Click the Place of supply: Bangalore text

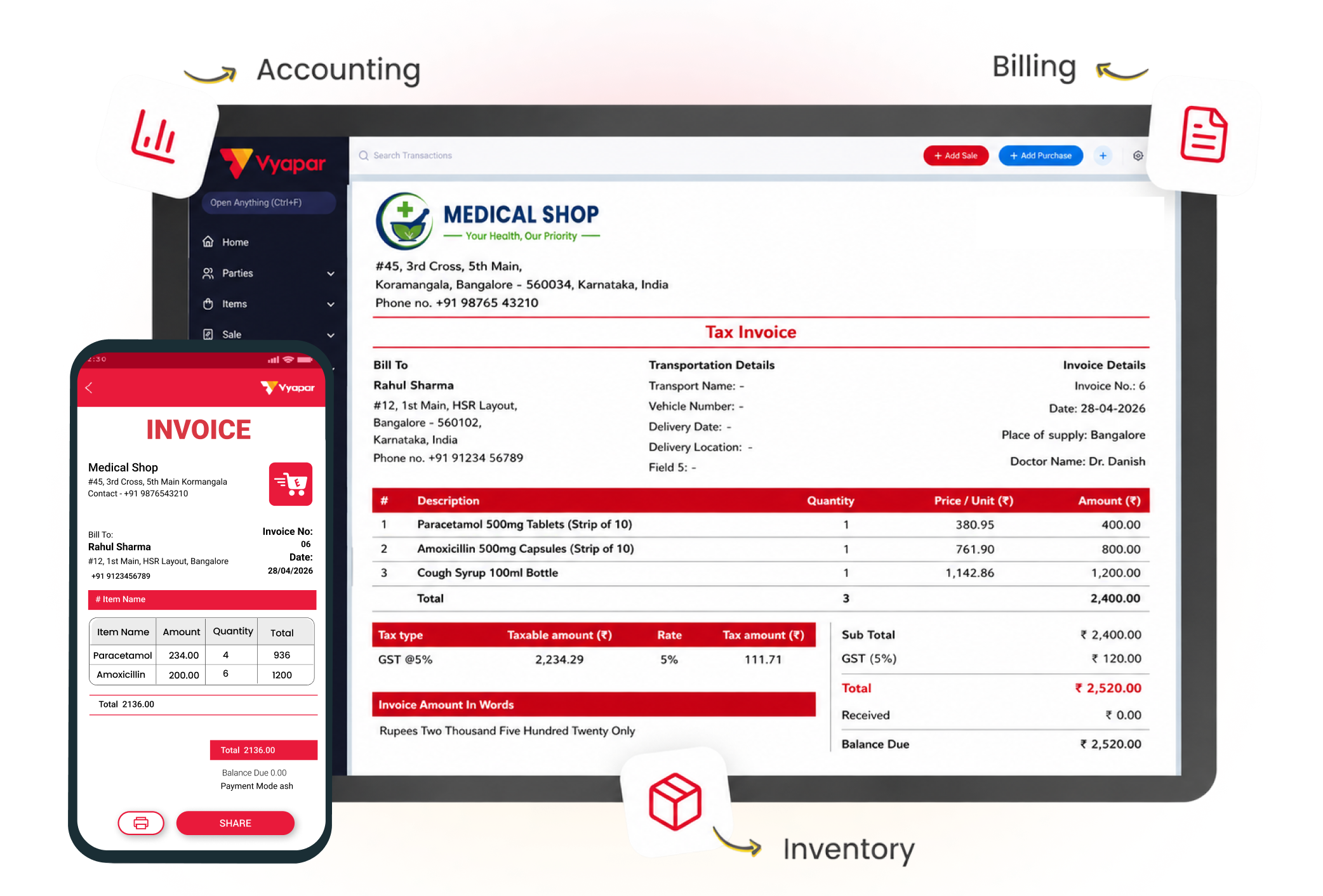click(1074, 435)
